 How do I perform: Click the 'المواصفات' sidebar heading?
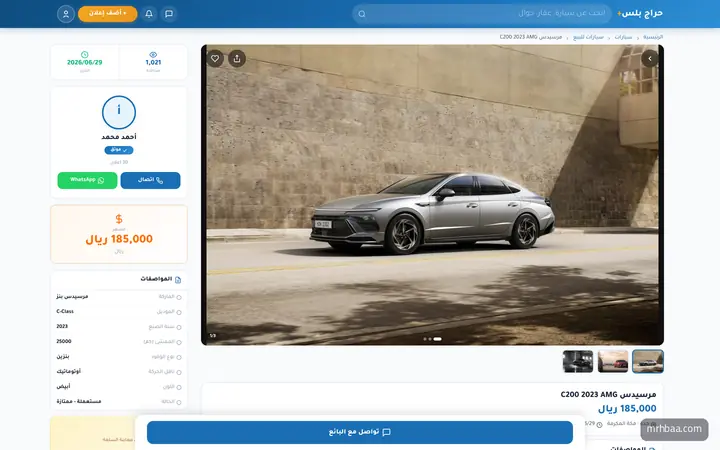point(156,279)
